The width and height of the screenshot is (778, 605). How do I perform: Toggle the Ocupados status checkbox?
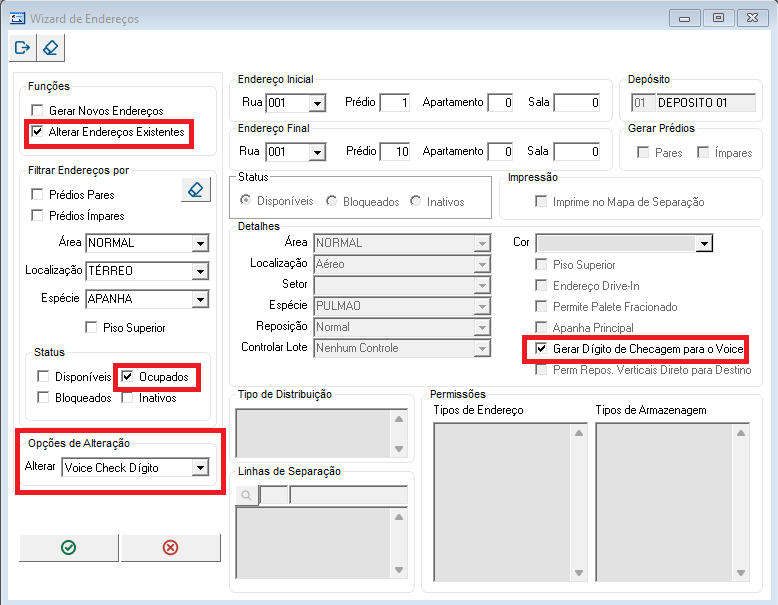pos(127,377)
